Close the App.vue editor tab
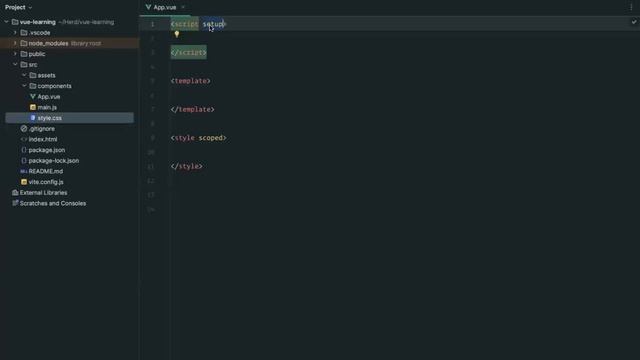This screenshot has width=640, height=360. (183, 7)
